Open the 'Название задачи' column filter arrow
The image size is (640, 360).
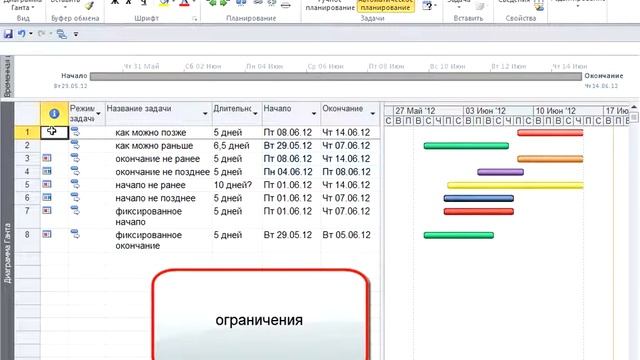tap(205, 114)
